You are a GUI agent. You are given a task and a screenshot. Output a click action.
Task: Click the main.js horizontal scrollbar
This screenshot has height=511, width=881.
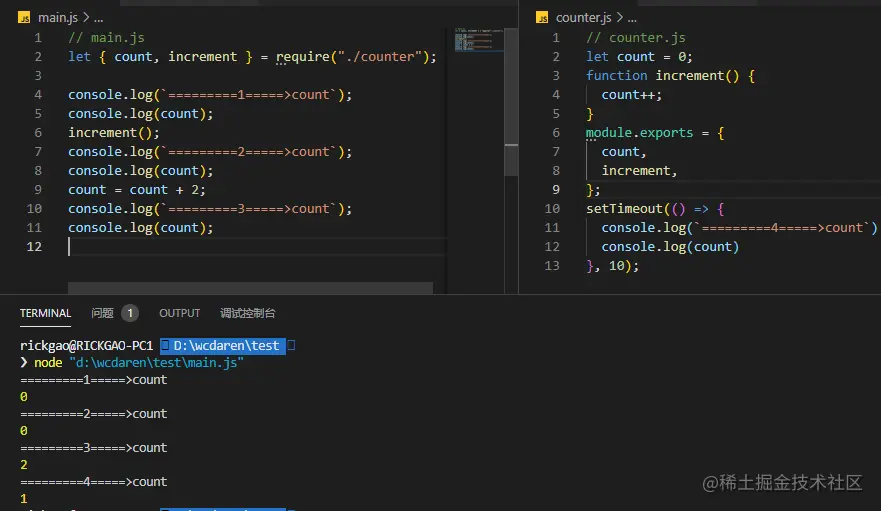tap(251, 288)
